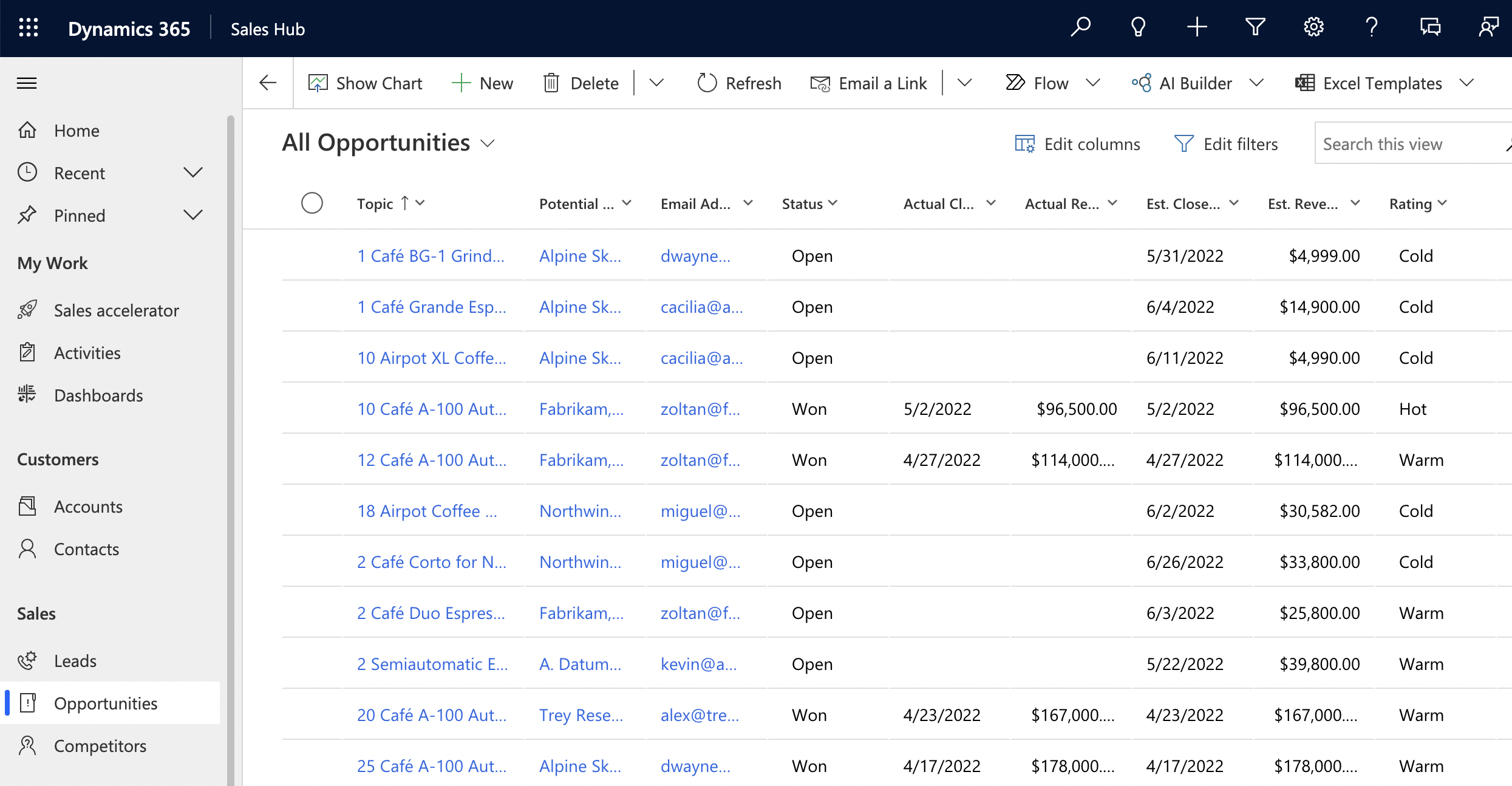Open the 1 Café BG-1 Grind... opportunity

pyautogui.click(x=431, y=256)
